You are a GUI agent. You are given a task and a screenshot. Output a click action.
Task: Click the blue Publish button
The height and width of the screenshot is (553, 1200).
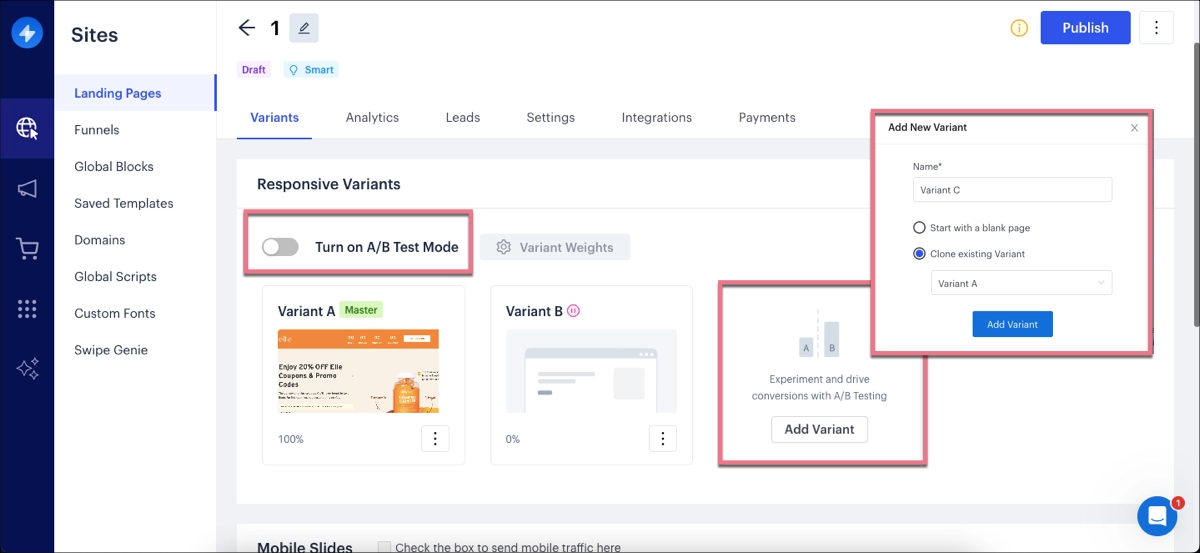[1085, 28]
